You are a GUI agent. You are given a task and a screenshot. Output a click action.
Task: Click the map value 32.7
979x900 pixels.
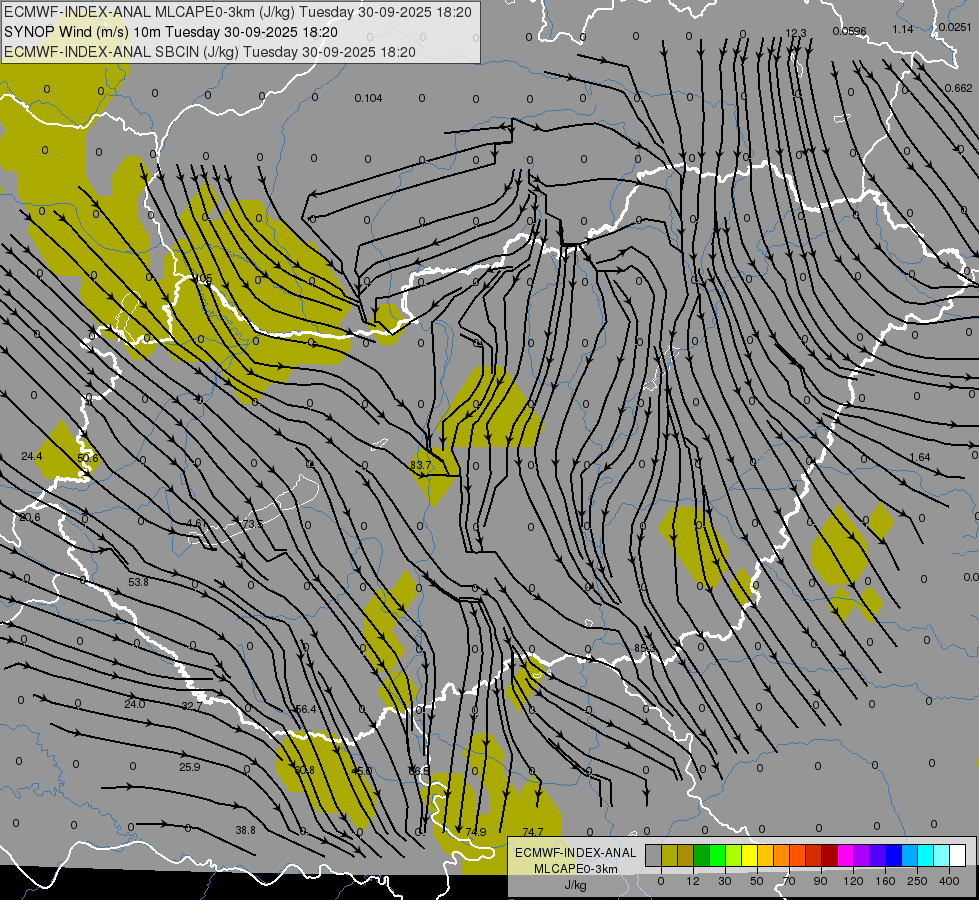point(192,707)
